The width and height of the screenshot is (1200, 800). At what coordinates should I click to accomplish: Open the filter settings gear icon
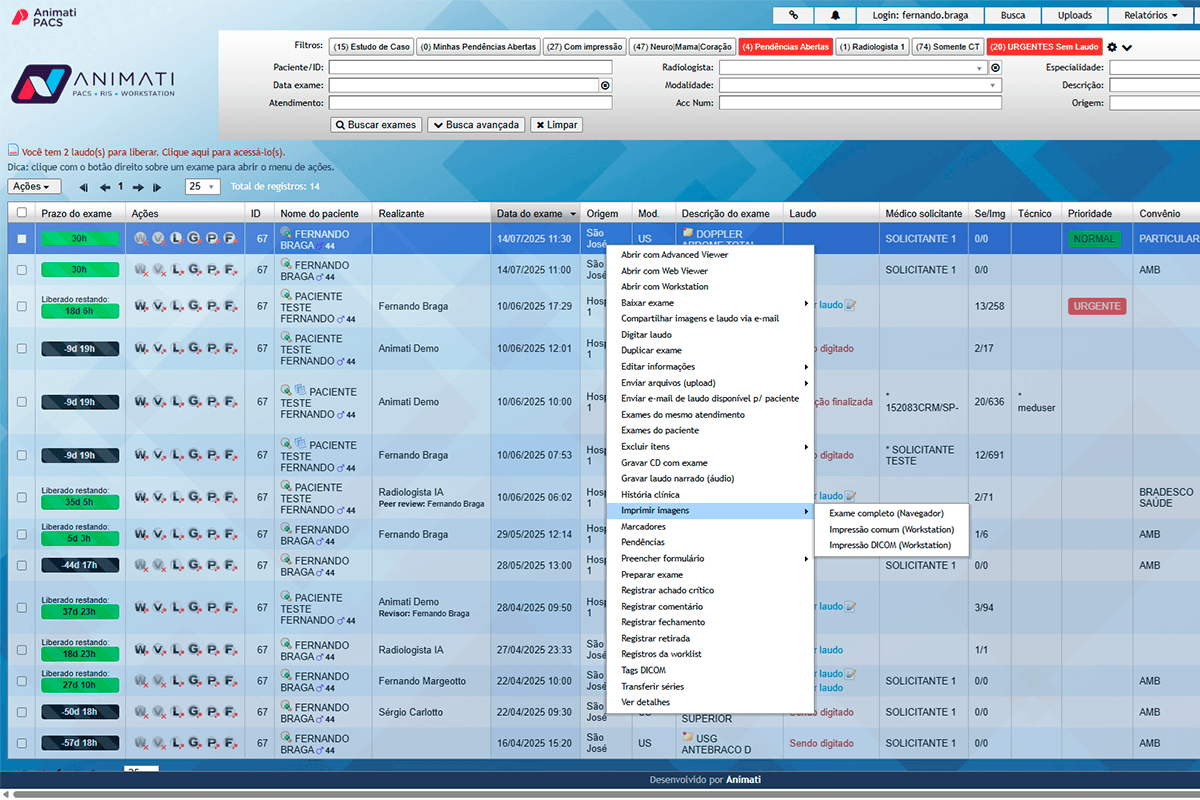1112,47
